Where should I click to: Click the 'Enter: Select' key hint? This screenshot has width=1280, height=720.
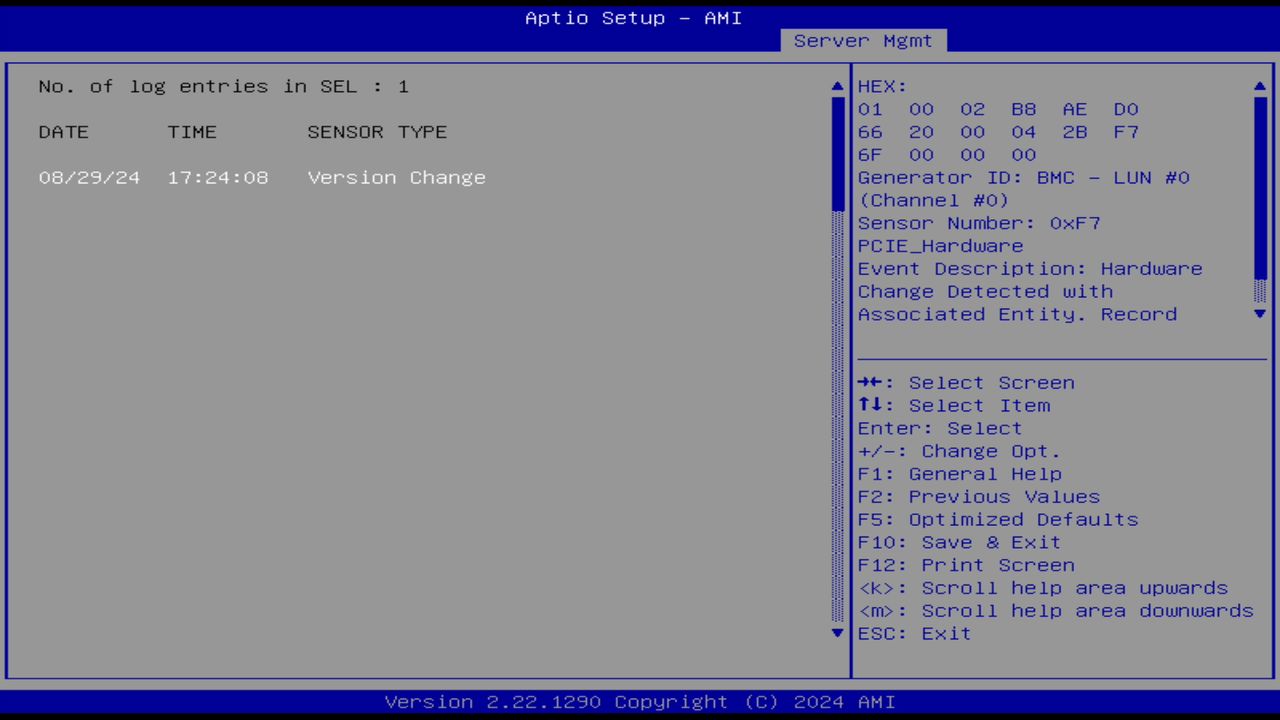point(940,428)
